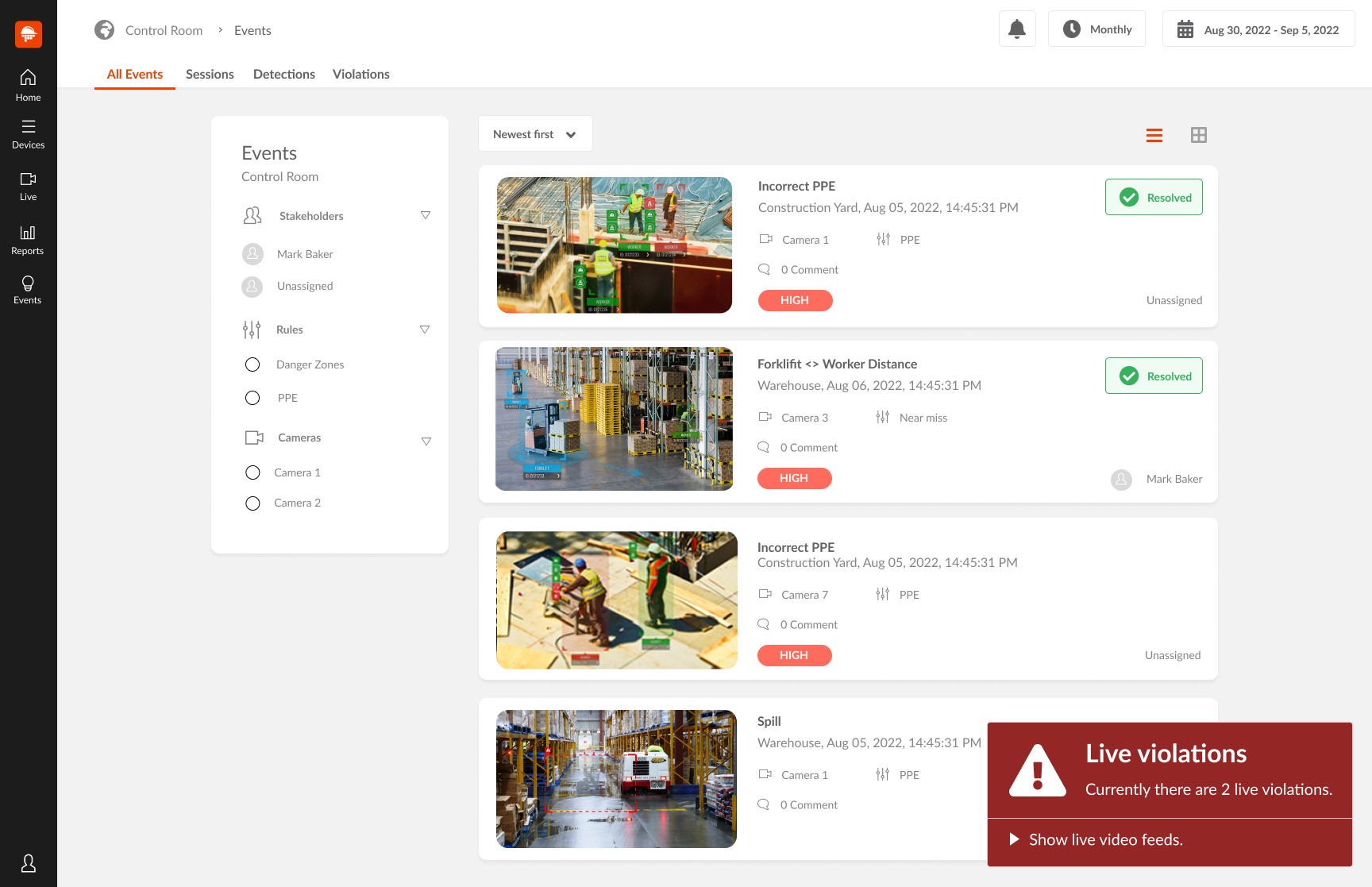This screenshot has width=1372, height=887.
Task: Switch to the Violations tab
Action: point(361,74)
